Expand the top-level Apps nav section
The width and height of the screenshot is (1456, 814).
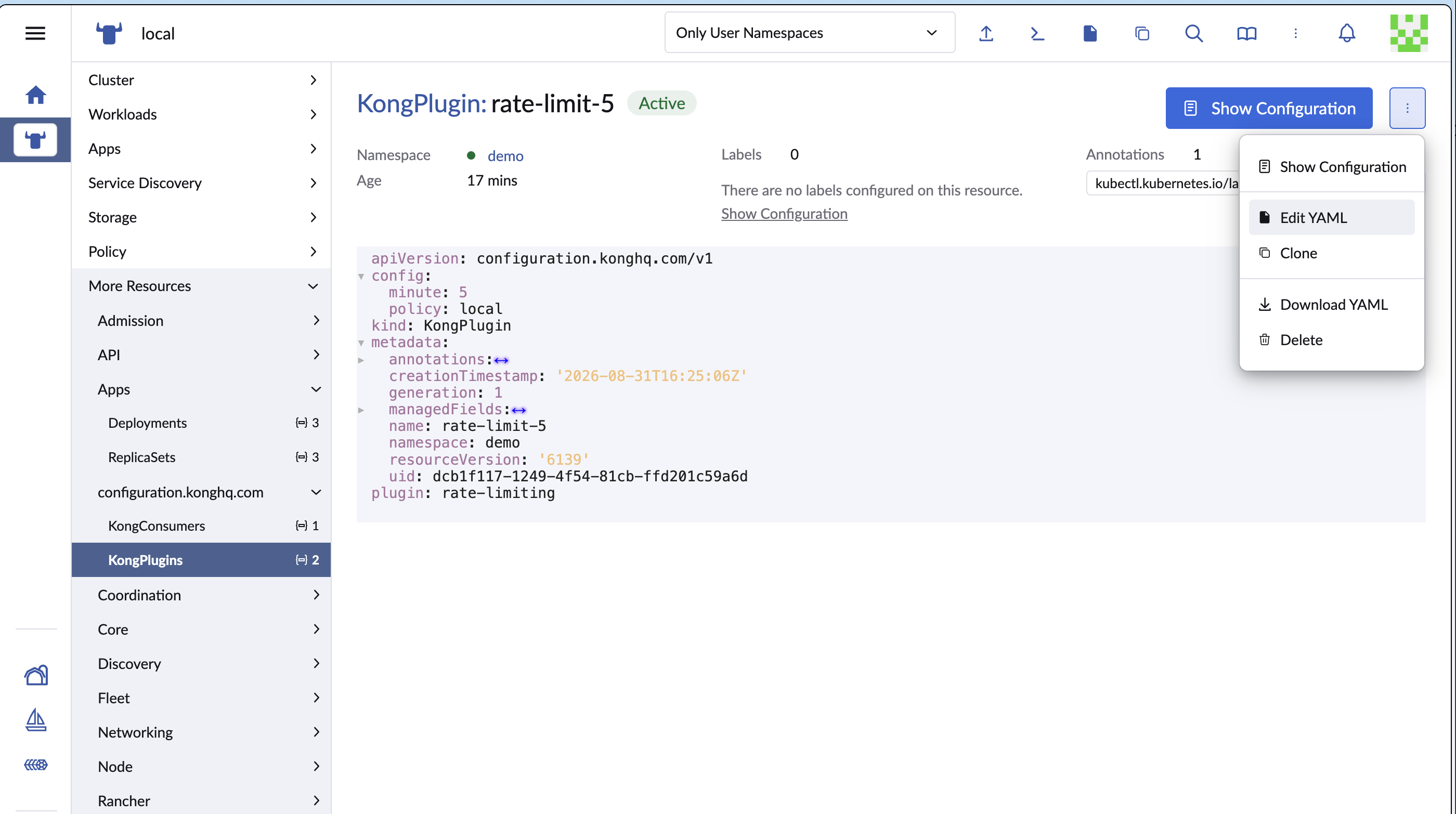click(201, 149)
